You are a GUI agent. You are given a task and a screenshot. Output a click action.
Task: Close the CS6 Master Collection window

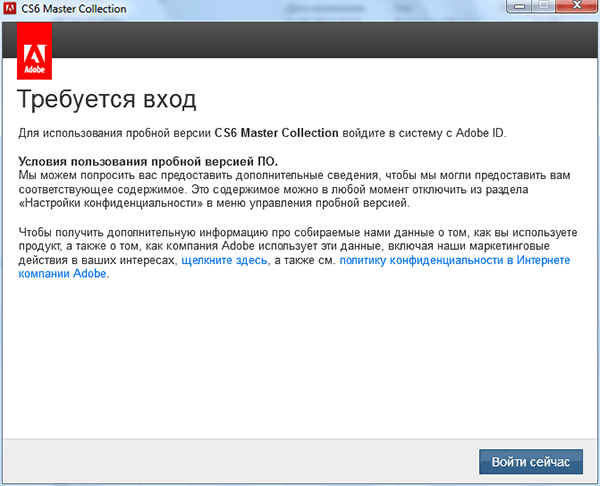576,6
